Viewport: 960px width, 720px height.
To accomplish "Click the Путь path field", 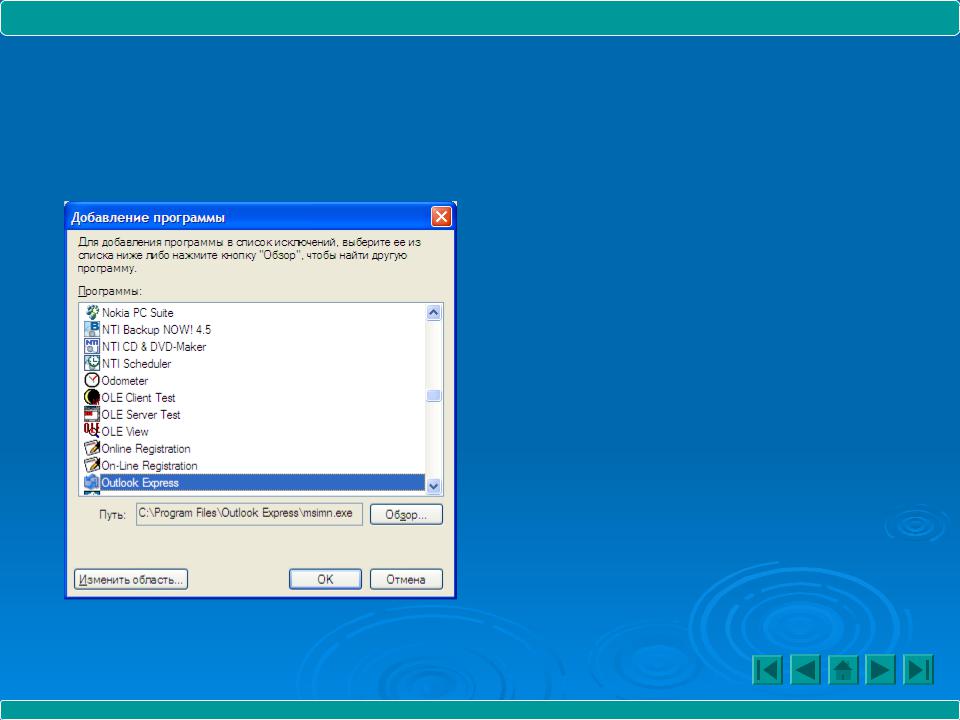I will click(249, 514).
